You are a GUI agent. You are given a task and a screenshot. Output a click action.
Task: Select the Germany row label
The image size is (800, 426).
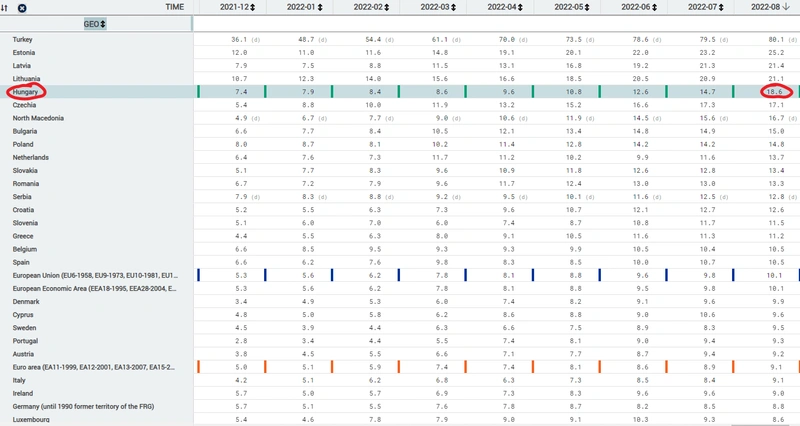pyautogui.click(x=83, y=407)
